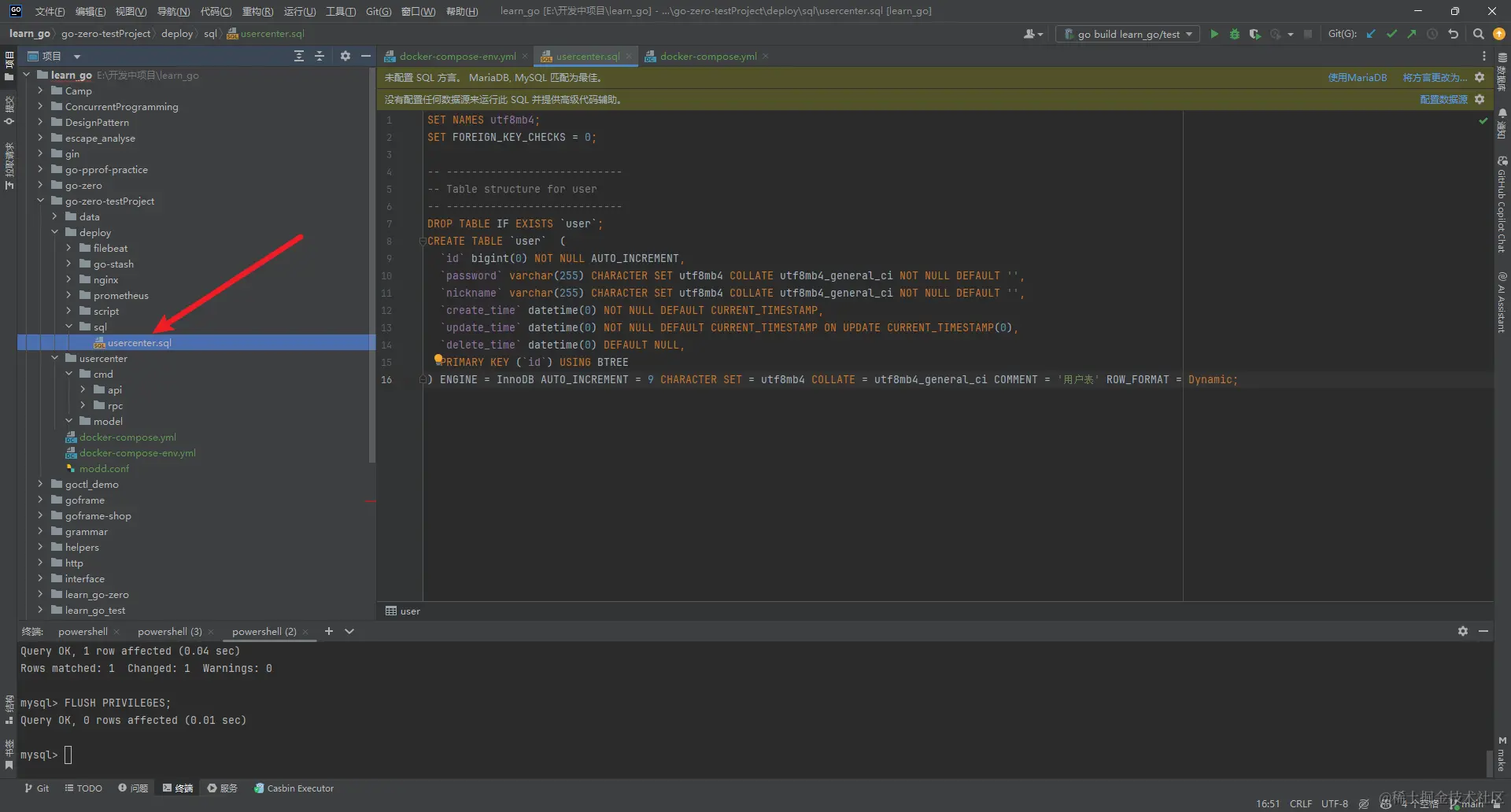1511x812 pixels.
Task: Collapse the go-zero-testProject folder
Action: pyautogui.click(x=40, y=201)
